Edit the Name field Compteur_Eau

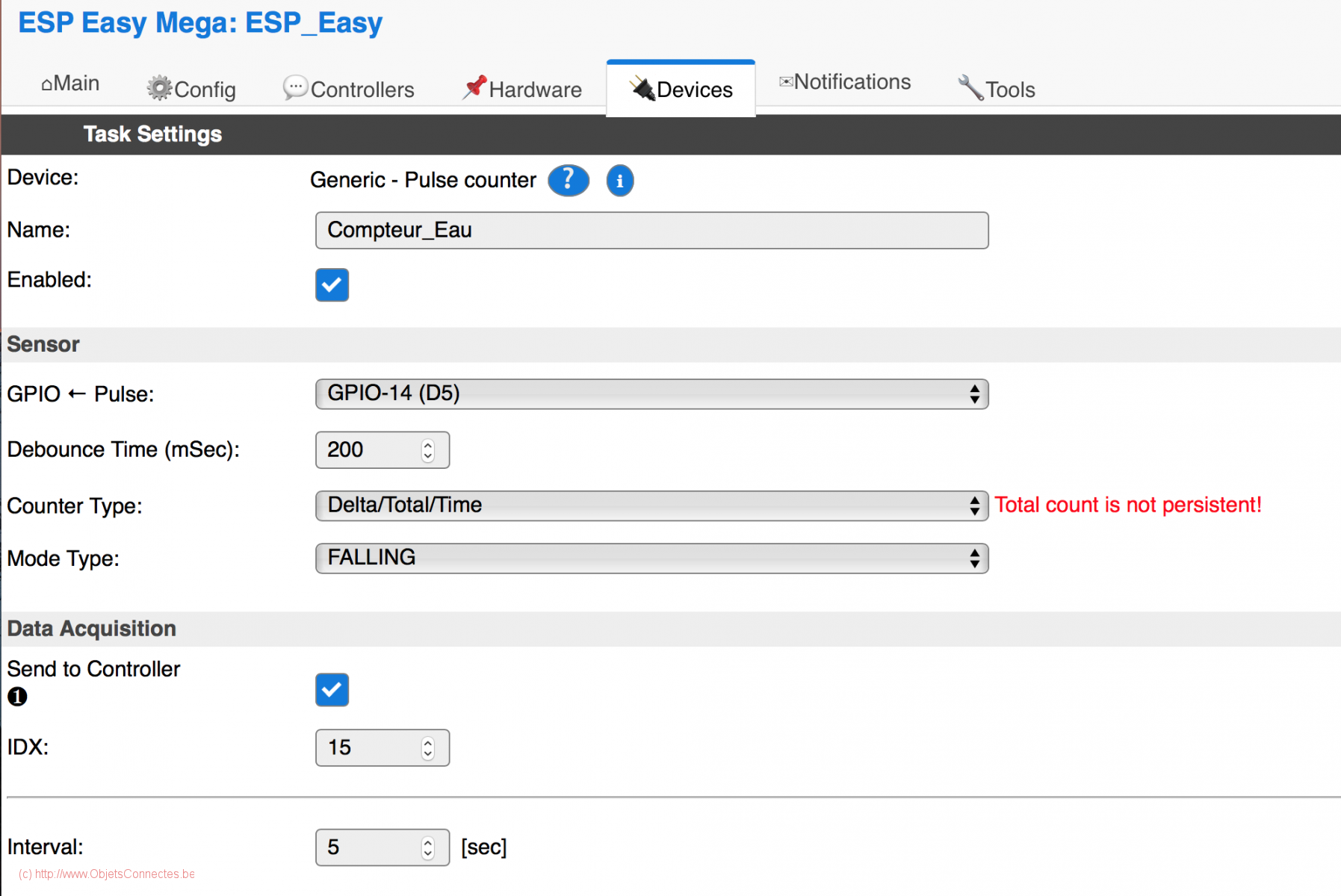click(x=651, y=230)
